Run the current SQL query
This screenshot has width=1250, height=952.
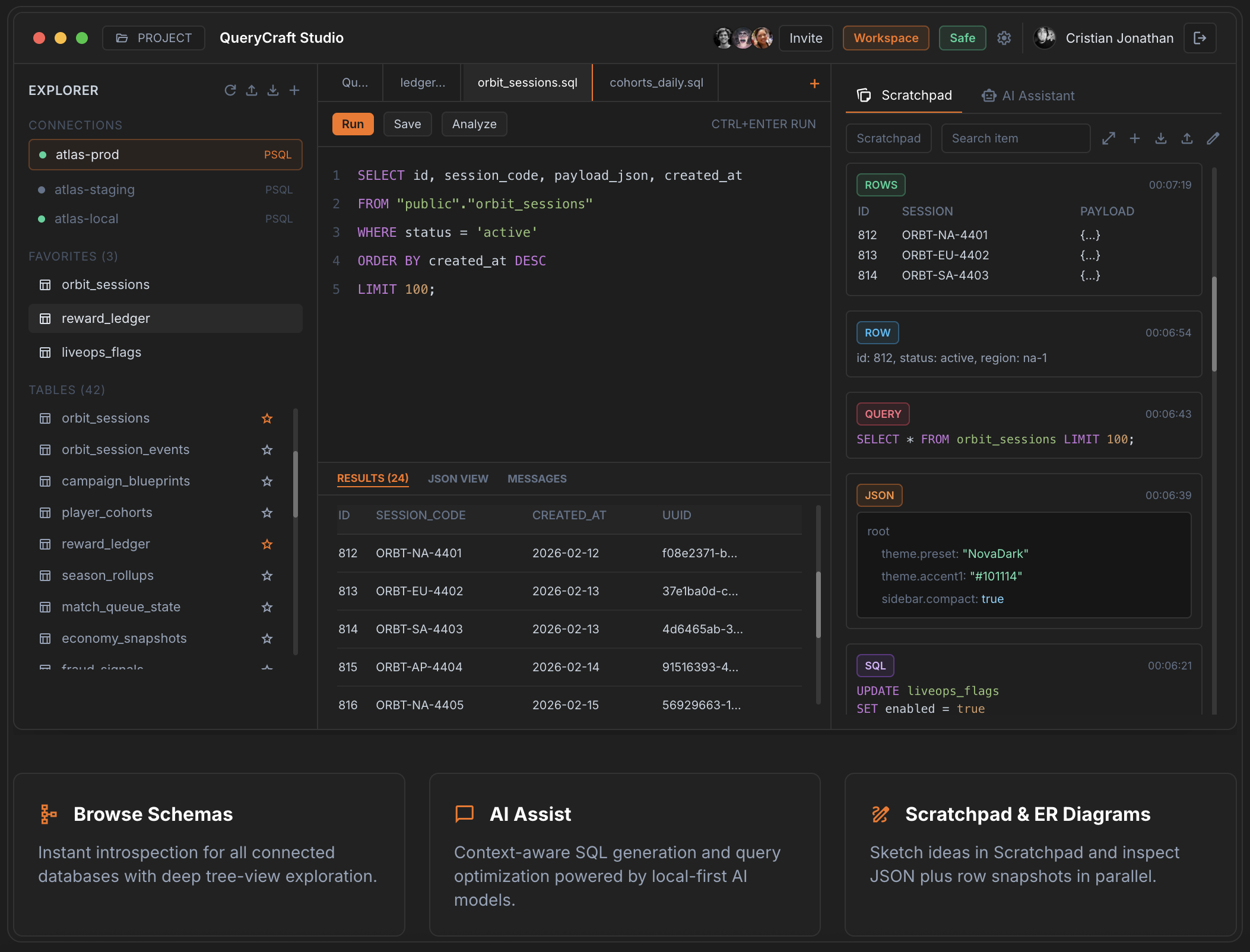353,124
